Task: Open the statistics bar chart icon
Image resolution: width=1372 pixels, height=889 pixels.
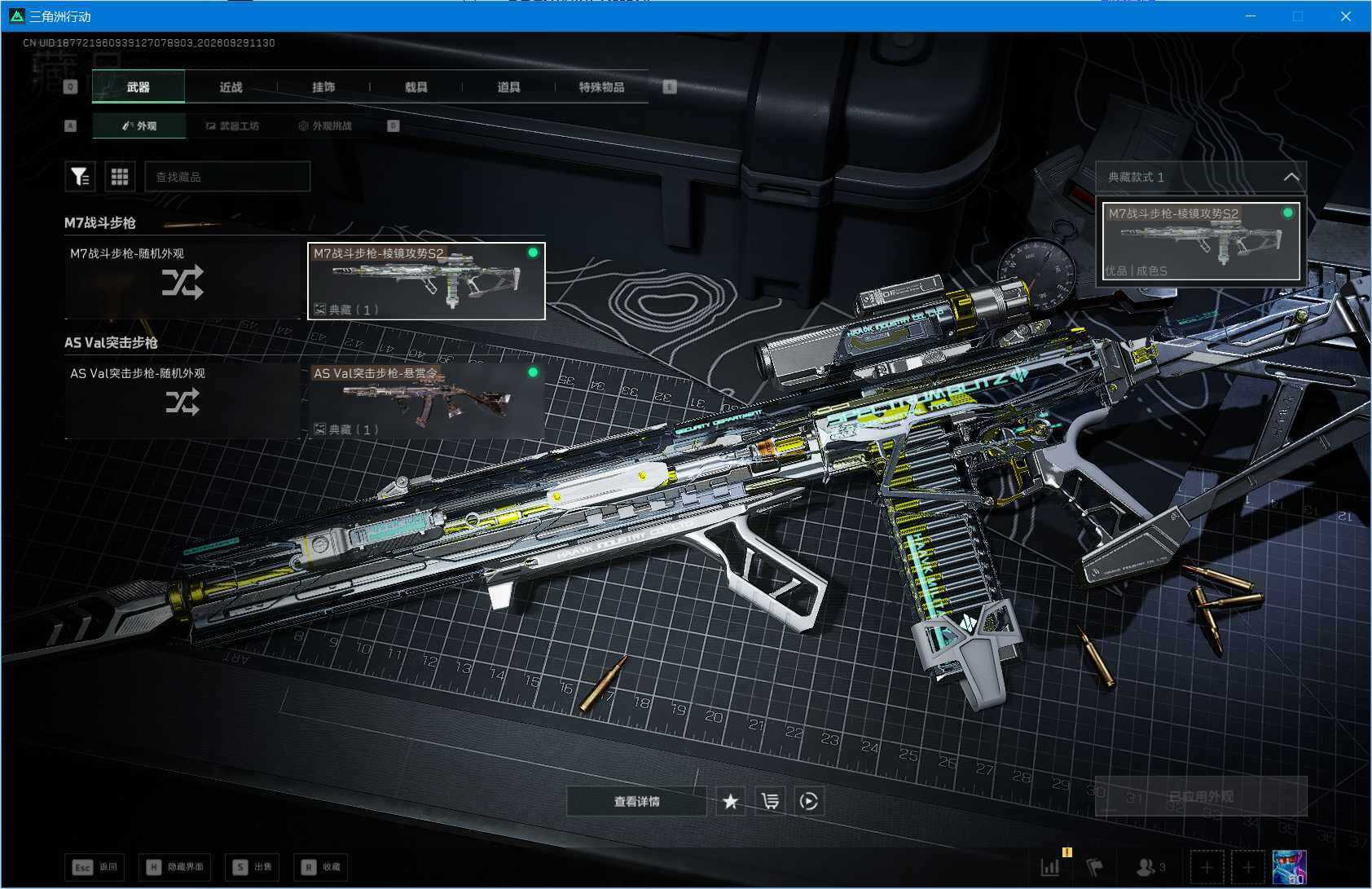Action: point(1051,867)
